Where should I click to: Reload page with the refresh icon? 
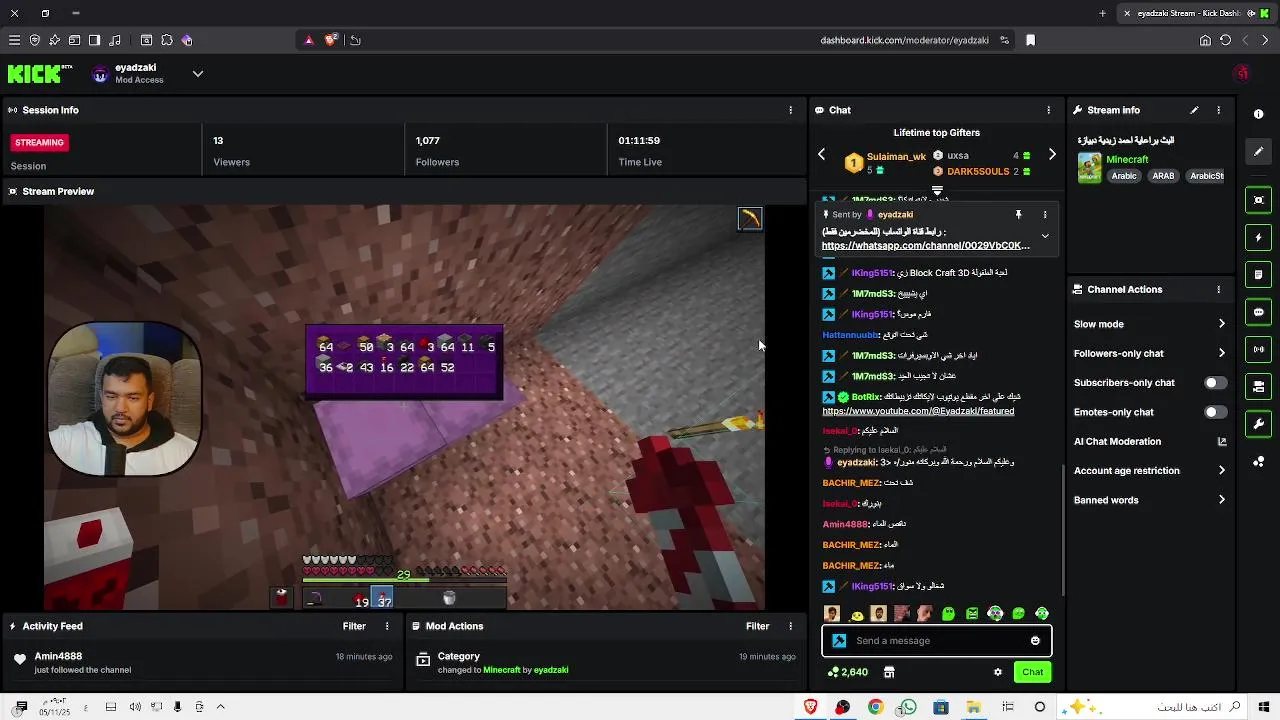tap(1225, 40)
